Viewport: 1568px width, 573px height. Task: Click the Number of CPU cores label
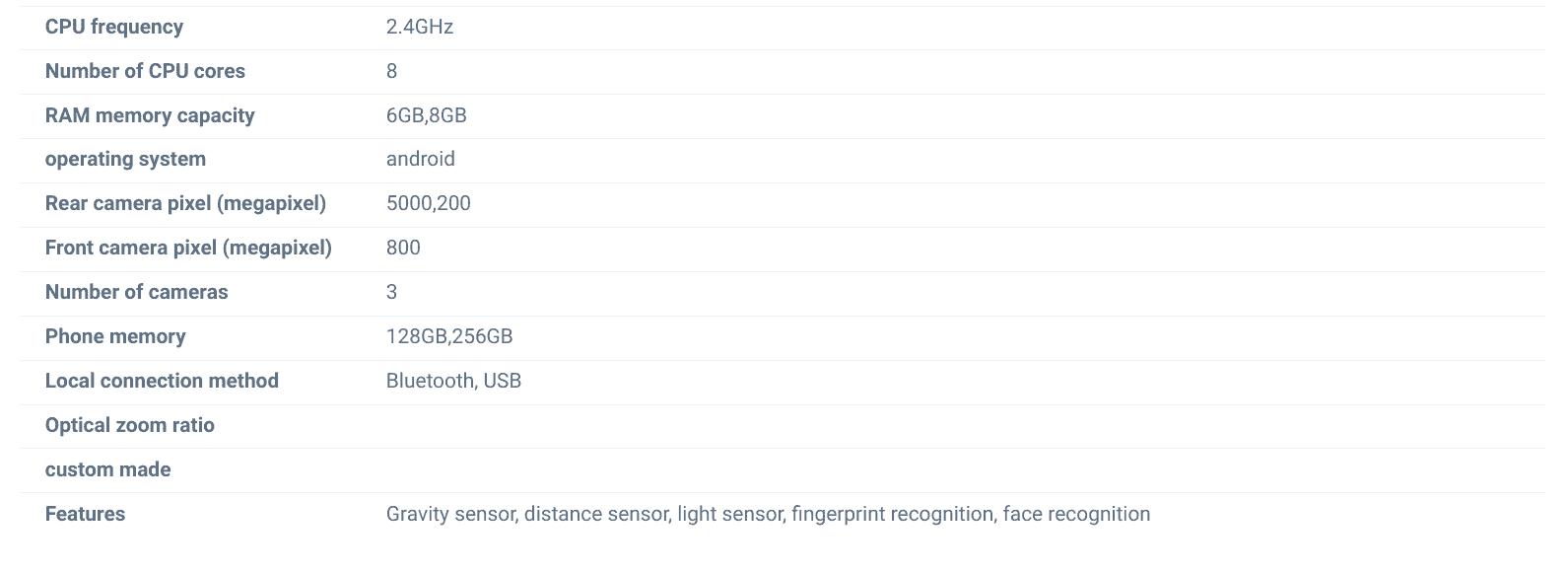tap(145, 71)
